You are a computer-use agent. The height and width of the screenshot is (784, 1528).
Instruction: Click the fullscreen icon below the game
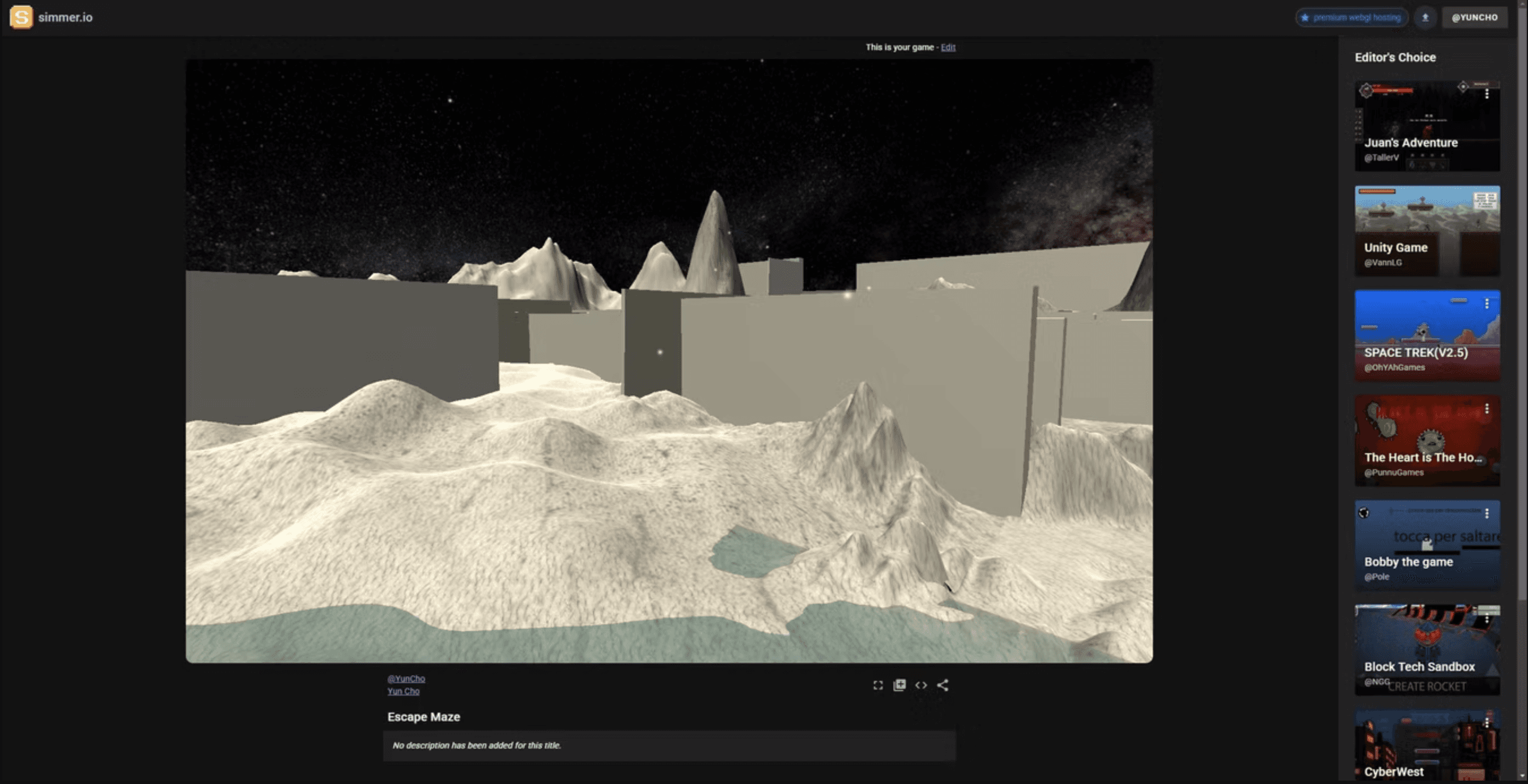pos(878,685)
